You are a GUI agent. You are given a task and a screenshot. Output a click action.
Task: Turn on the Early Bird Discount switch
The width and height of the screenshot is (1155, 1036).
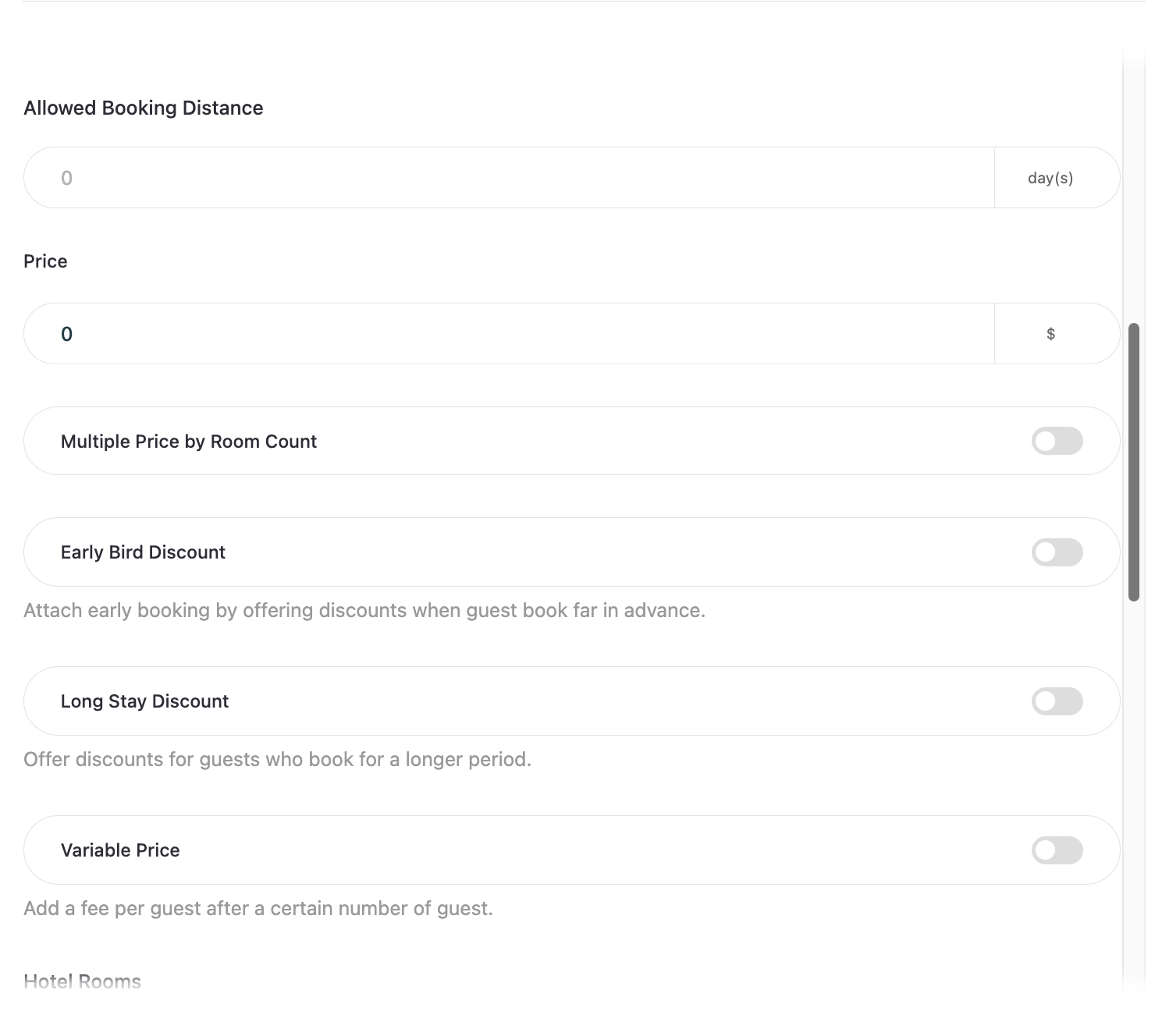[x=1057, y=552]
